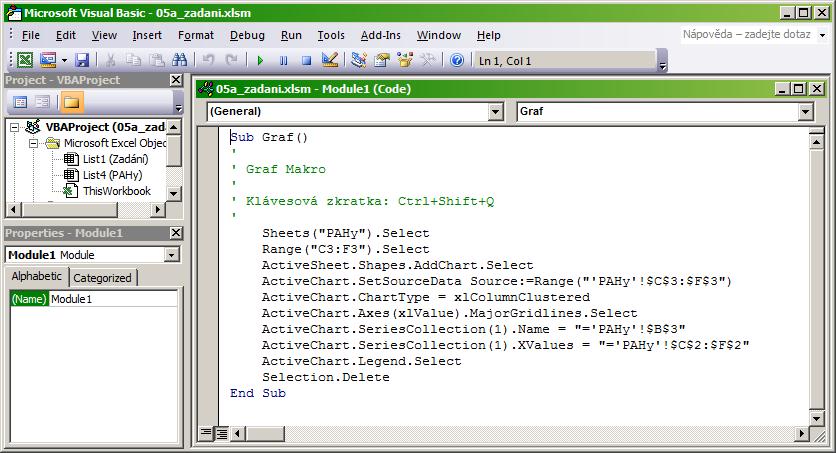The height and width of the screenshot is (453, 836).
Task: Run the macro with green play icon
Action: [x=260, y=60]
